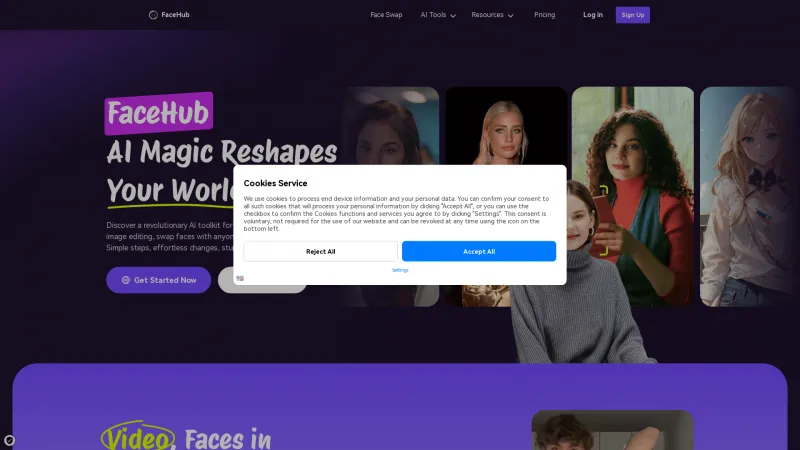Click the 'AI Magic Reshapes' headline
800x450 pixels.
pos(222,153)
